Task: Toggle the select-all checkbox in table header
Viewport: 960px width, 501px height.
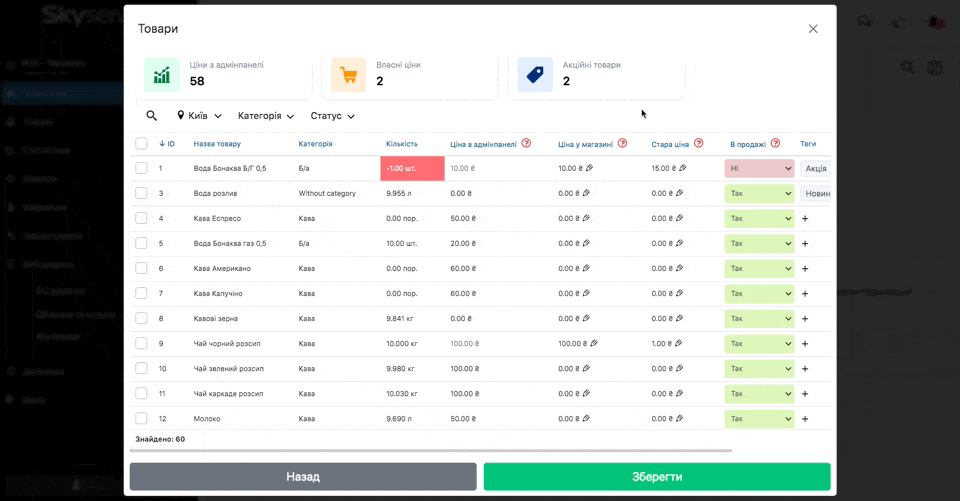Action: 141,144
